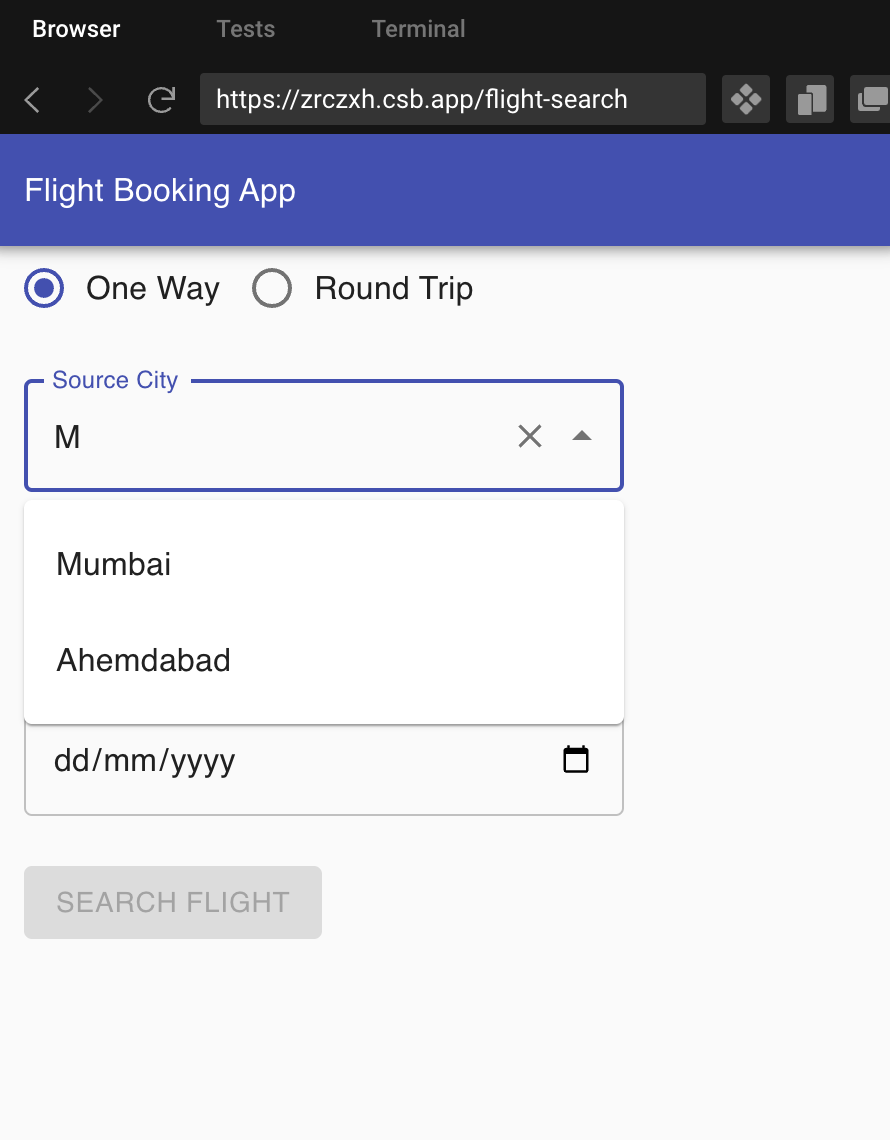Collapse the Source City suggestions with the chevron

tap(582, 435)
